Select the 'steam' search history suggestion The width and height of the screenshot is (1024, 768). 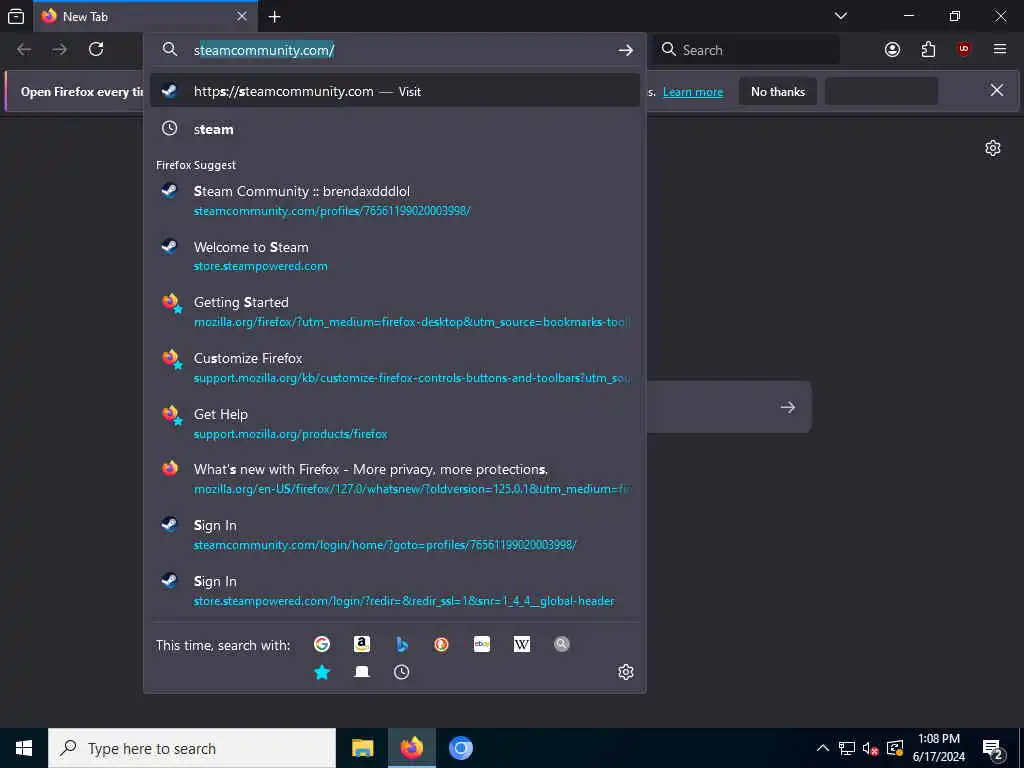click(x=394, y=129)
